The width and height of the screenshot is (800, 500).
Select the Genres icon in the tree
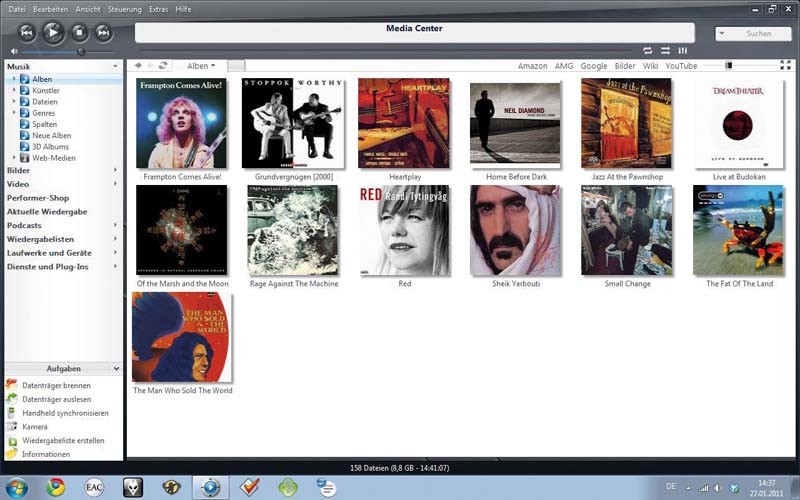(x=24, y=113)
